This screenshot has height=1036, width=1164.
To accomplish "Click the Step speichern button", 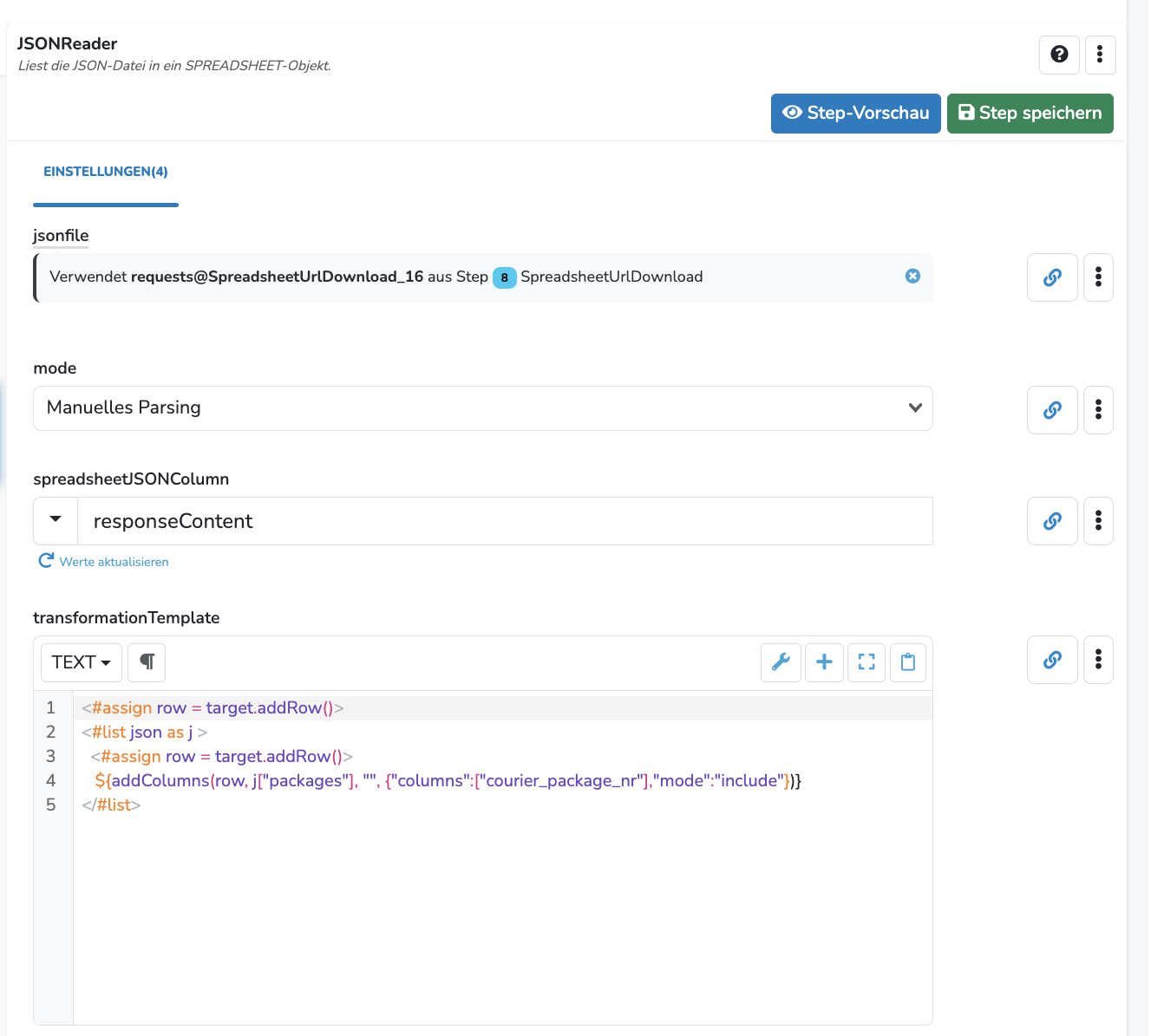I will (x=1030, y=114).
